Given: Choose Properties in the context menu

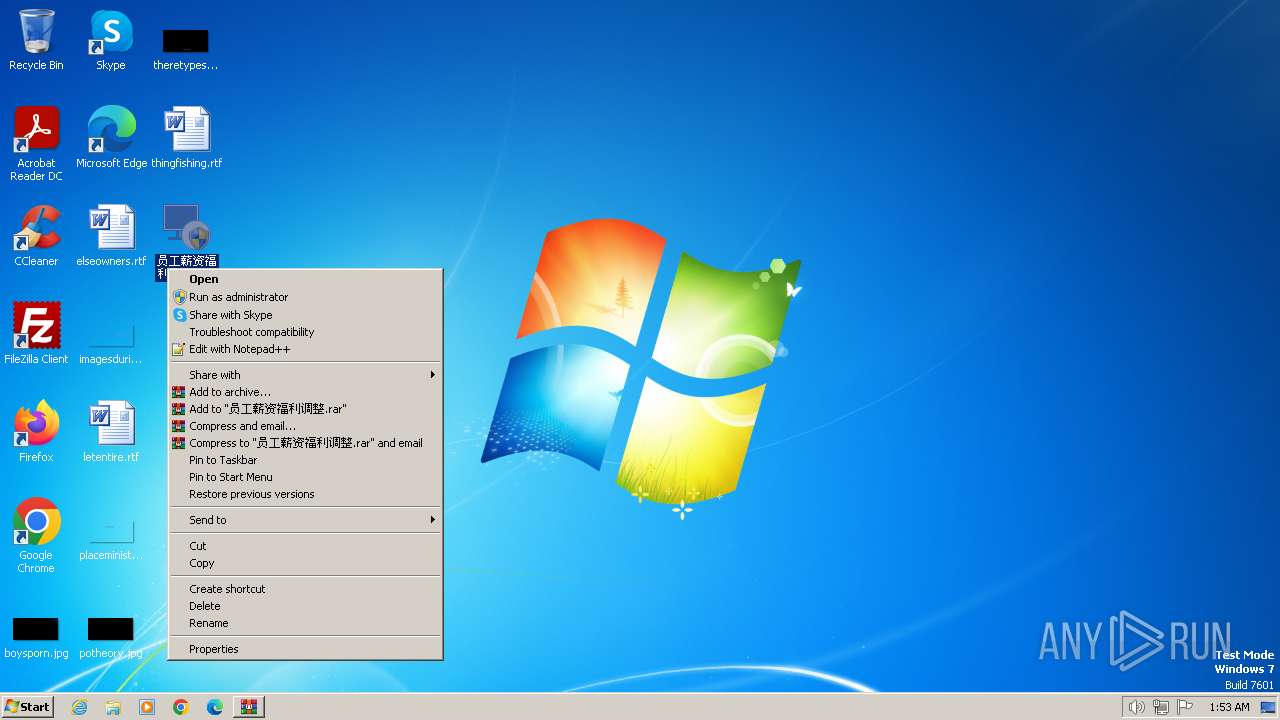Looking at the screenshot, I should click(x=305, y=649).
